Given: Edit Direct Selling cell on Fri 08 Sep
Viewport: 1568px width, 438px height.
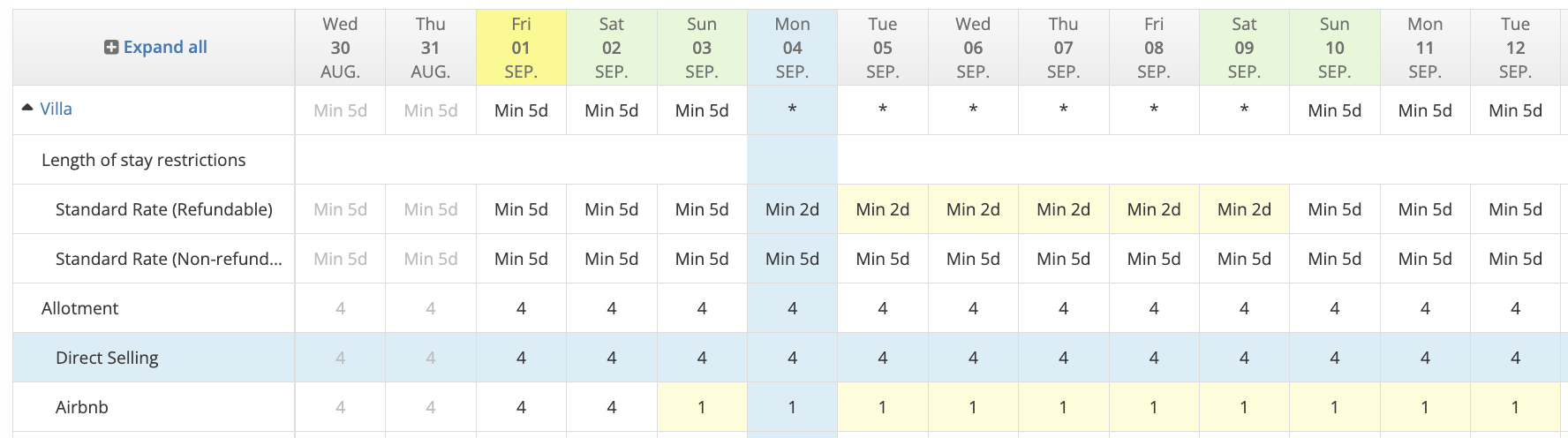Looking at the screenshot, I should coord(1154,358).
